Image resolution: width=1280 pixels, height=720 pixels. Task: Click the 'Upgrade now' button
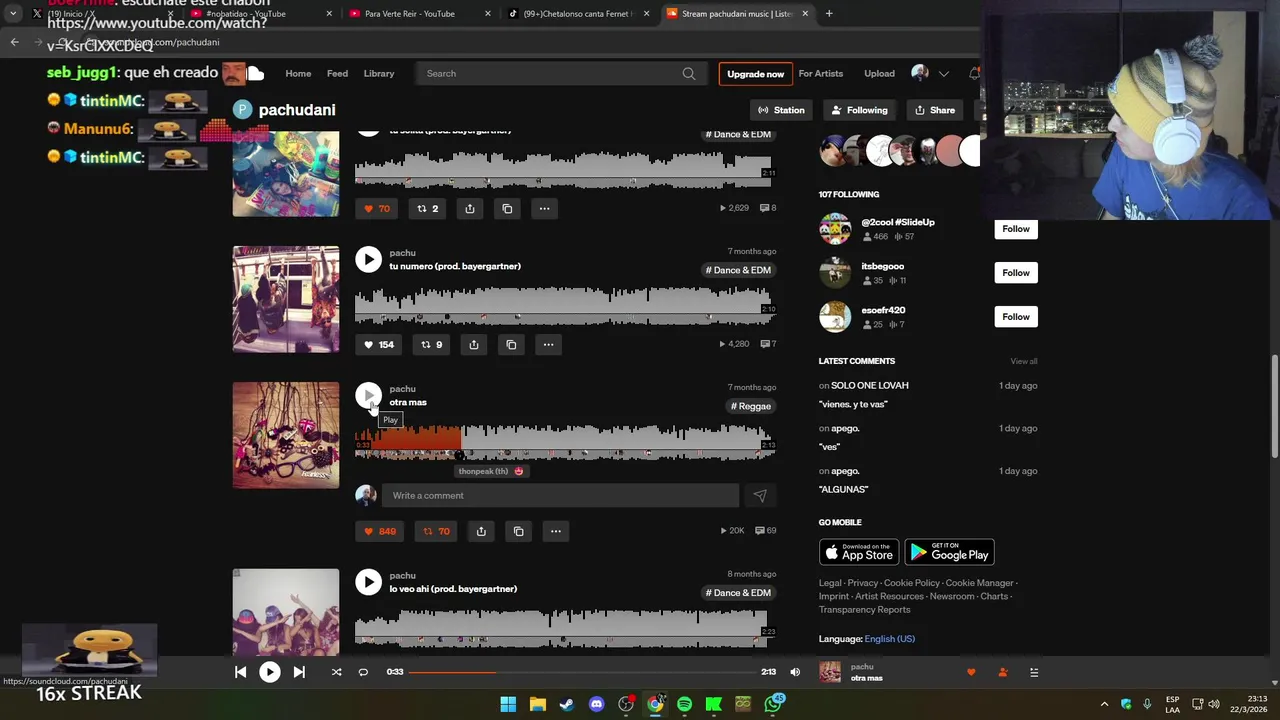pos(755,74)
